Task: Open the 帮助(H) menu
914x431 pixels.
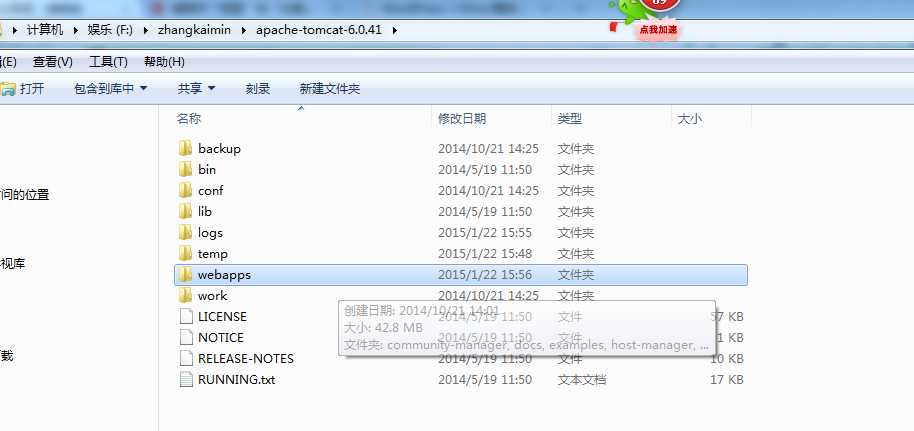Action: pyautogui.click(x=164, y=62)
